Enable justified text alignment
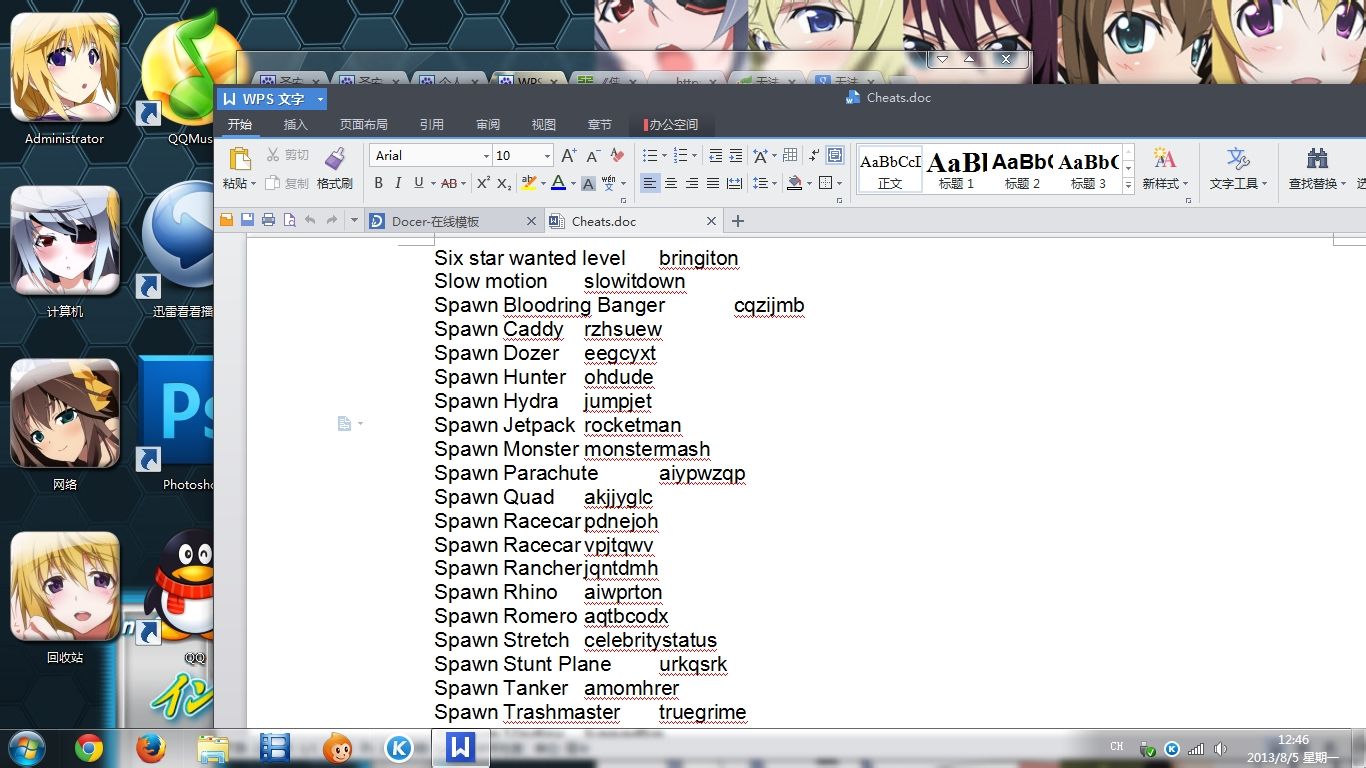1366x768 pixels. click(x=713, y=183)
